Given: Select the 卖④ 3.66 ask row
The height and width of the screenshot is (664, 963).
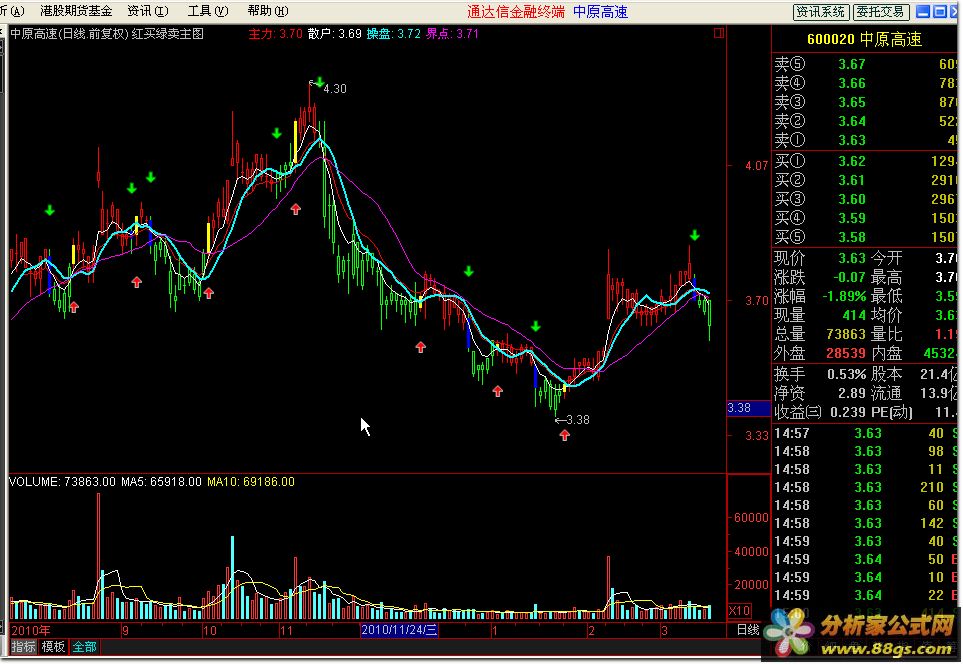Looking at the screenshot, I should [865, 83].
